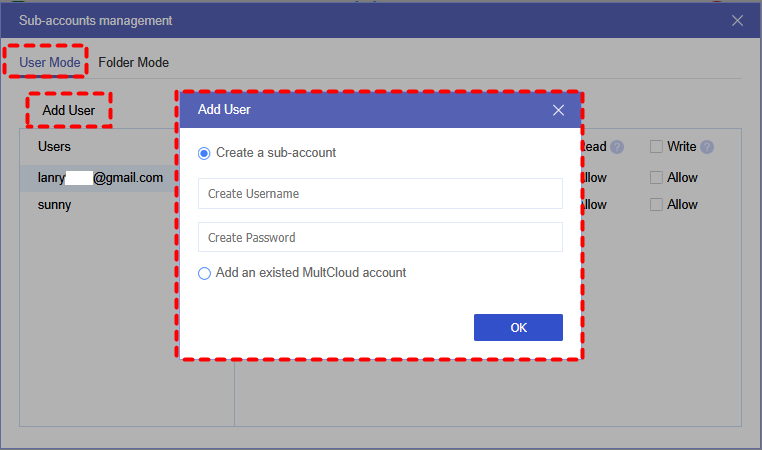Enable Write Allow checkbox for the gmail user
This screenshot has height=450, width=762.
657,178
